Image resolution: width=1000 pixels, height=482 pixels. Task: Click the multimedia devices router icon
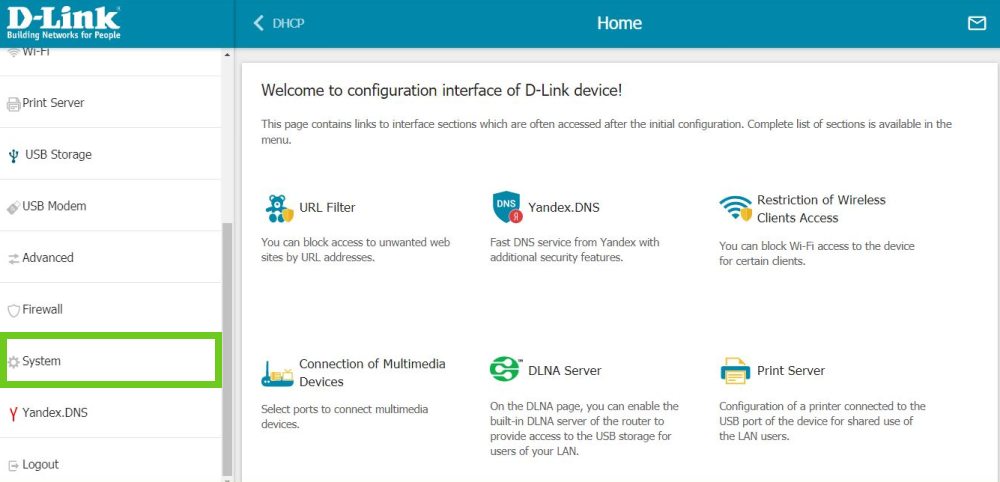point(278,373)
